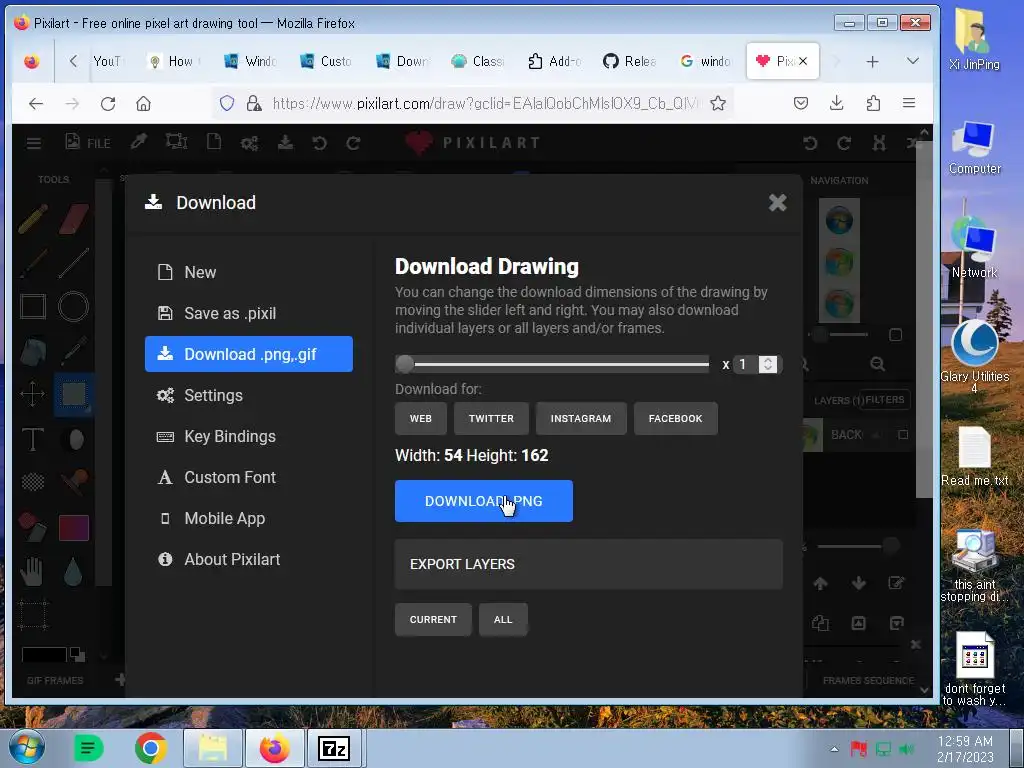Open Settings in the dialog sidebar
The width and height of the screenshot is (1024, 768).
(x=249, y=395)
